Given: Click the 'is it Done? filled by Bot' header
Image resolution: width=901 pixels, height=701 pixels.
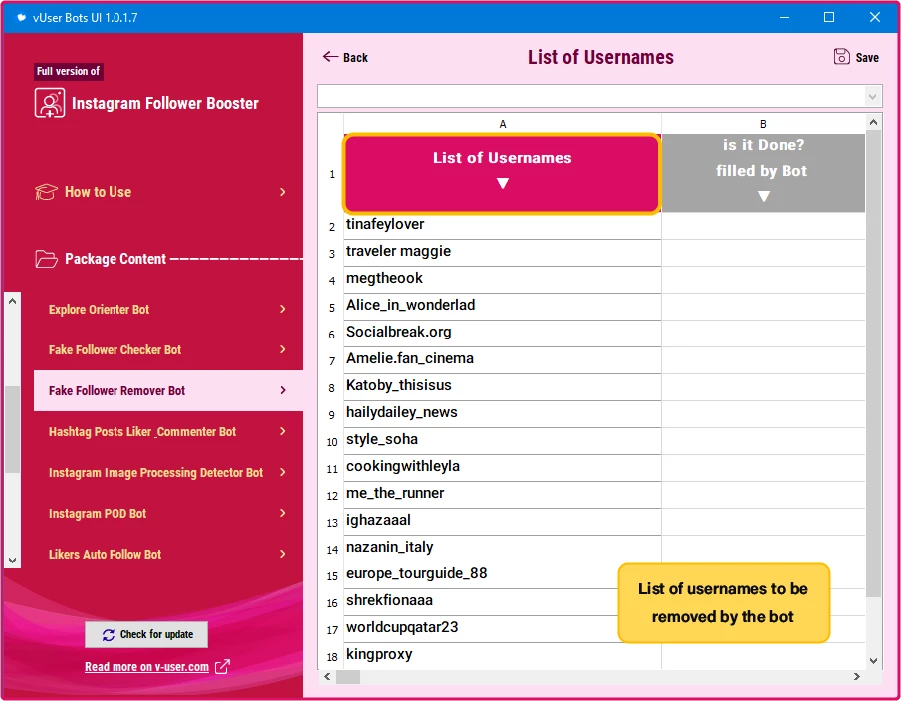Looking at the screenshot, I should click(x=763, y=173).
